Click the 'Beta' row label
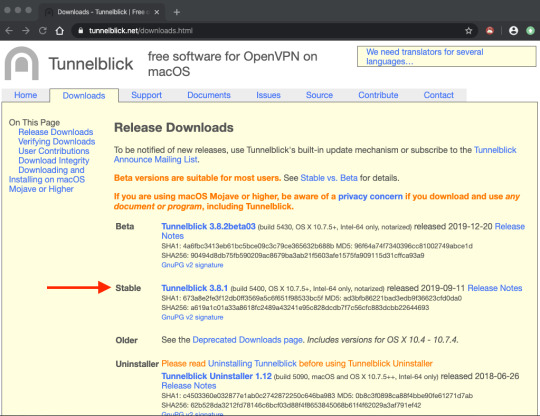Image resolution: width=540 pixels, height=416 pixels. coord(125,227)
